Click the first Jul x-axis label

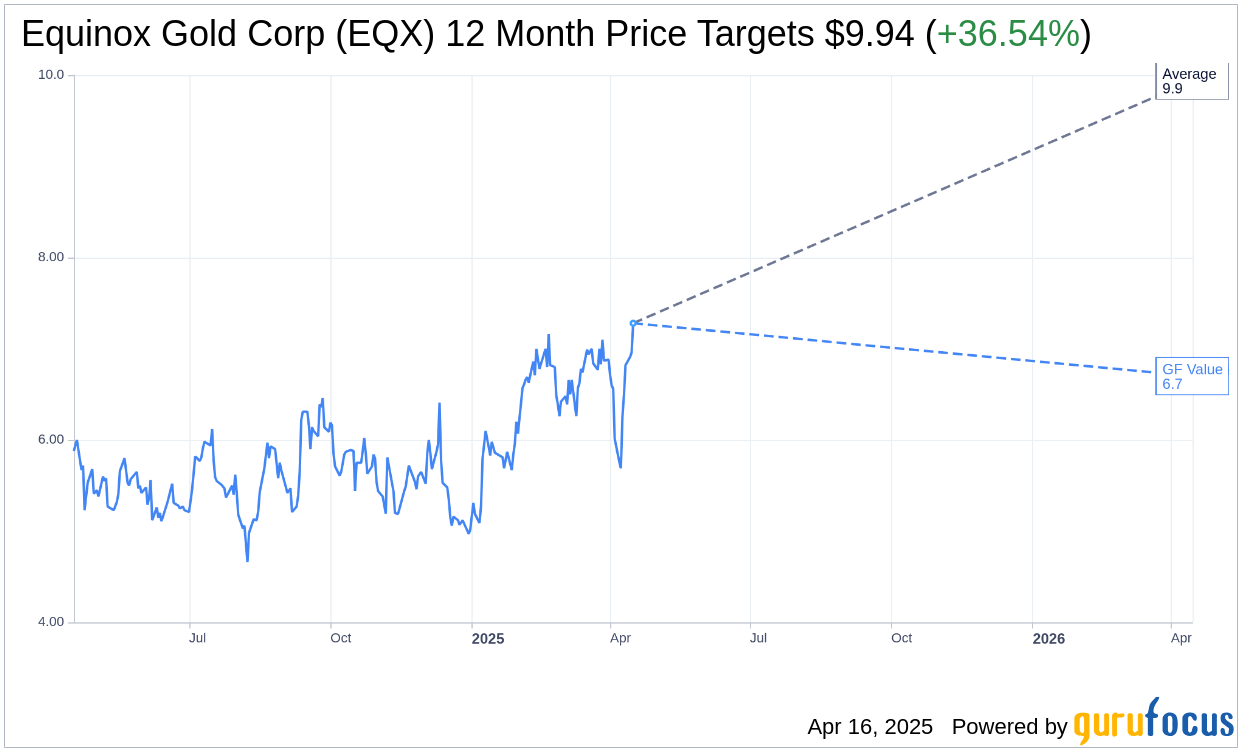point(197,638)
